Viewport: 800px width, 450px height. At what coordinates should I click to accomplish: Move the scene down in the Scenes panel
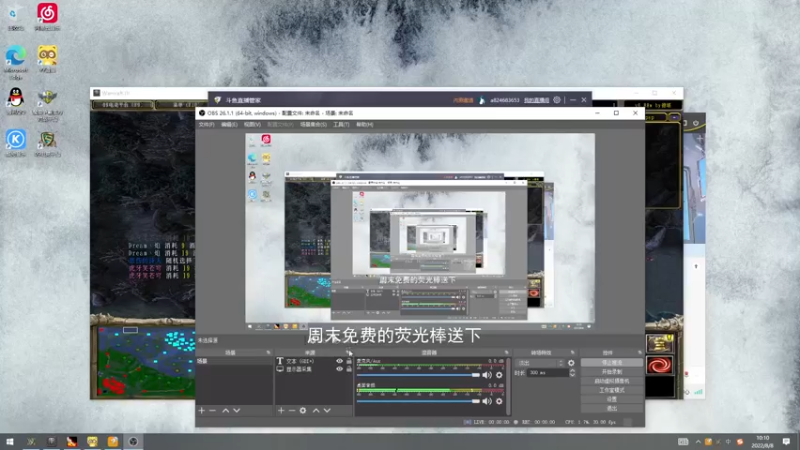(x=237, y=410)
